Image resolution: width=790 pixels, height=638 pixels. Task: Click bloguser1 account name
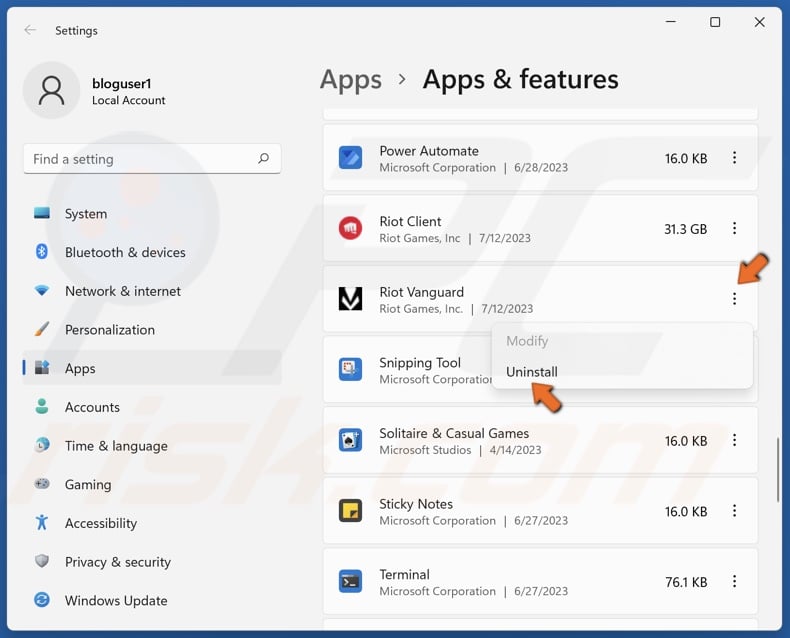point(121,84)
